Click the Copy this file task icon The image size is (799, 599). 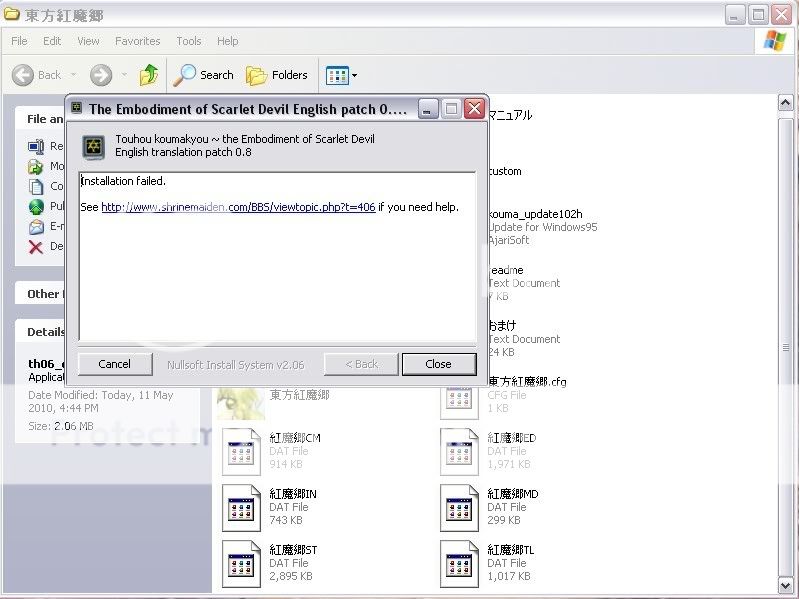[36, 186]
